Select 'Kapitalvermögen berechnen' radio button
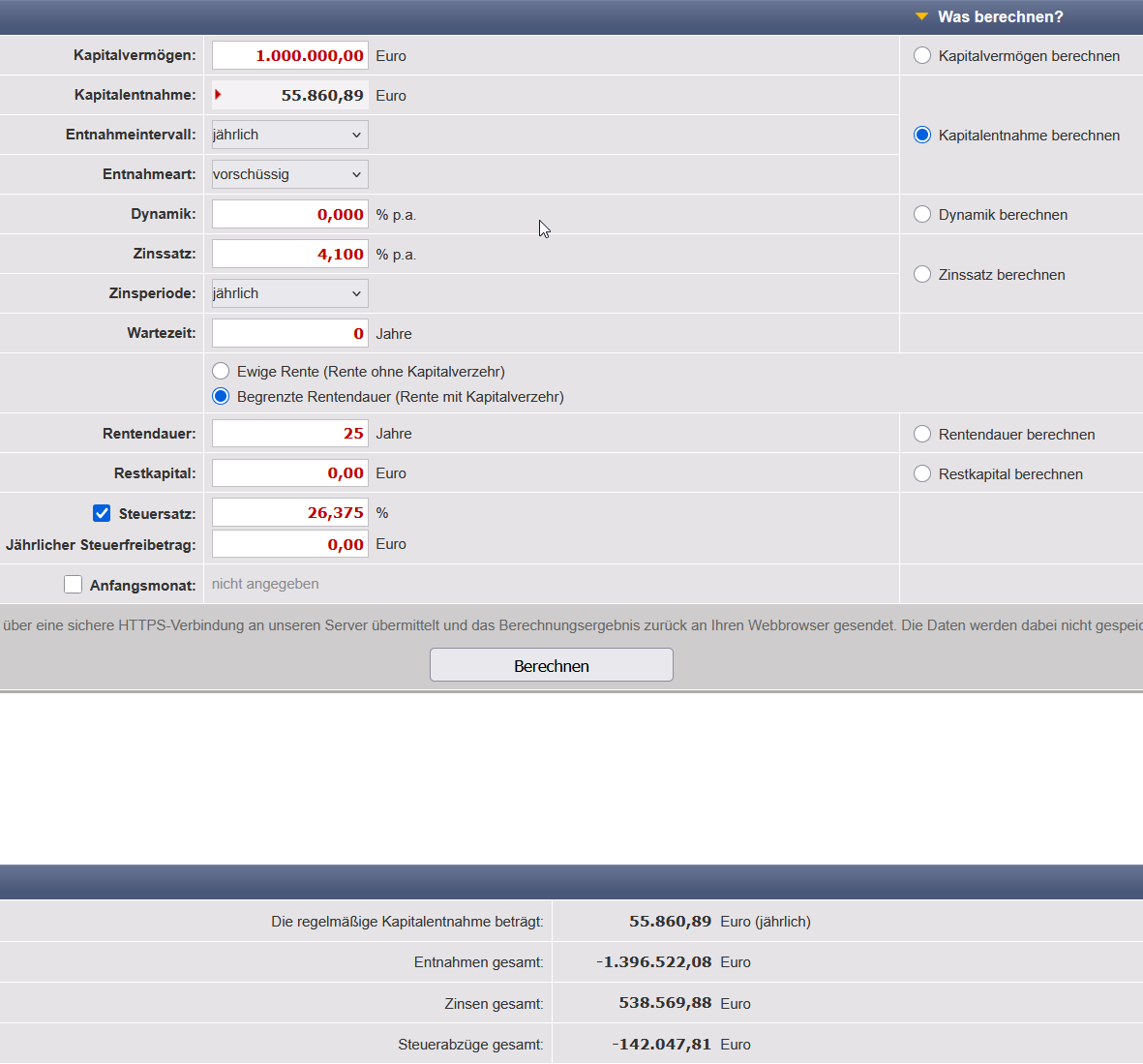This screenshot has height=1064, width=1143. pyautogui.click(x=922, y=55)
